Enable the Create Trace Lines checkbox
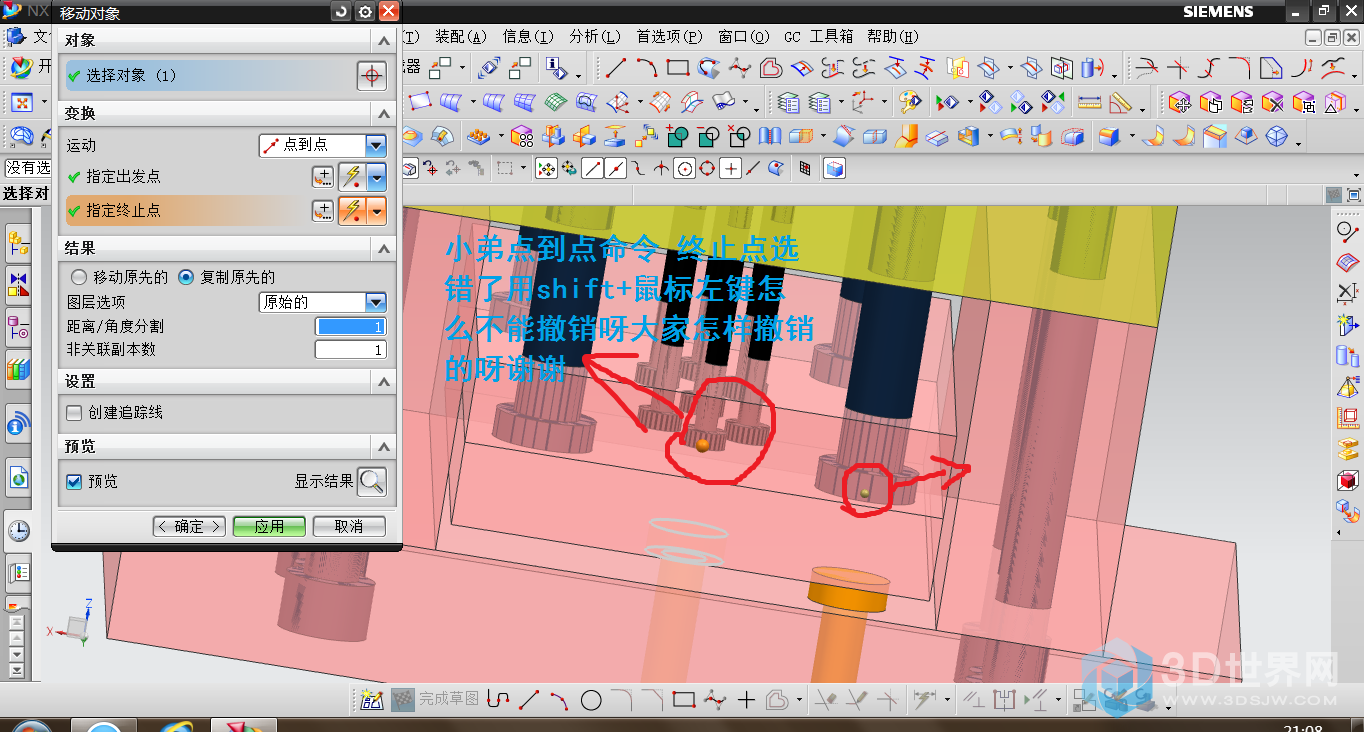This screenshot has width=1364, height=732. 74,413
